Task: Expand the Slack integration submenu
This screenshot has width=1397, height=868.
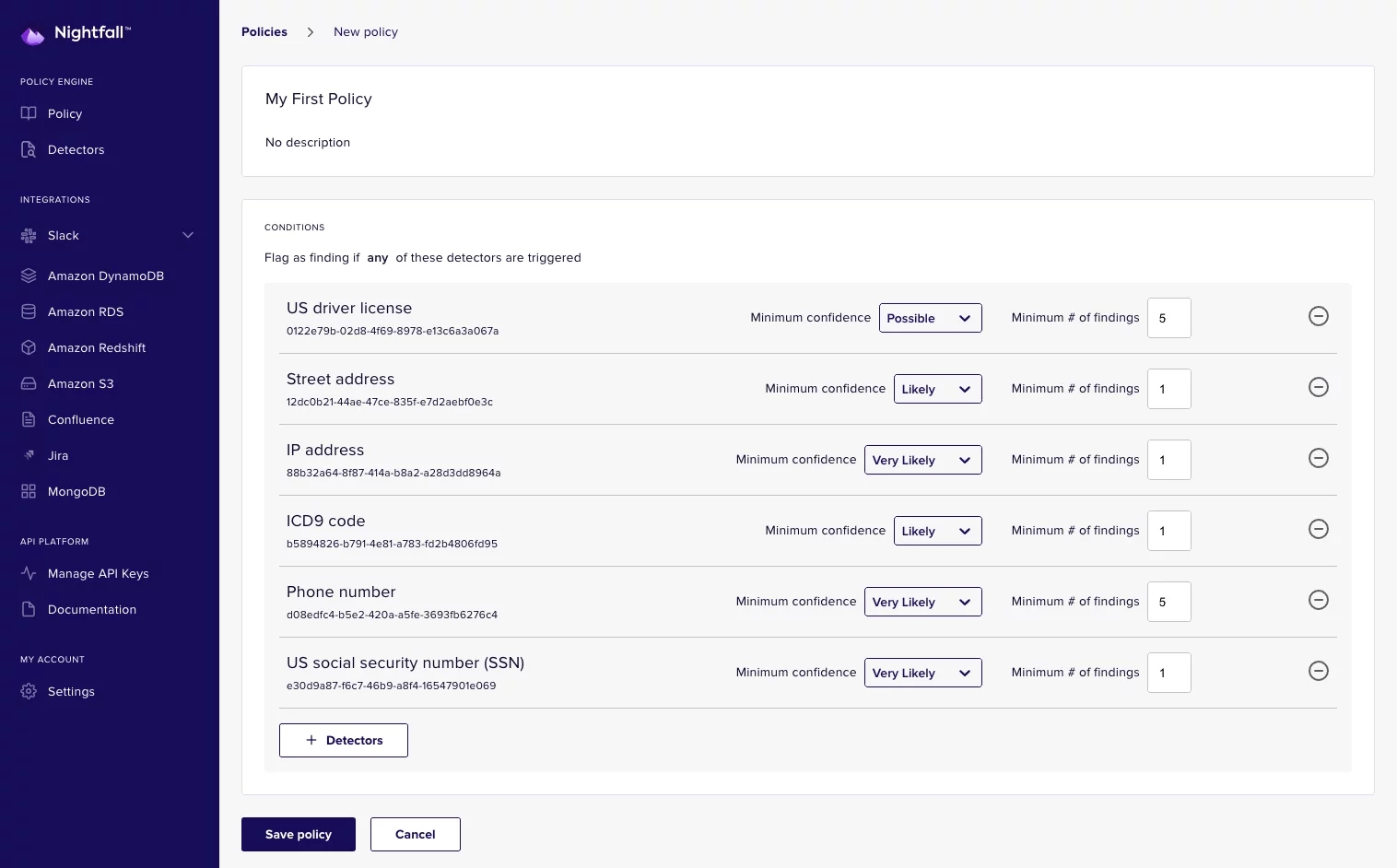Action: click(x=188, y=235)
